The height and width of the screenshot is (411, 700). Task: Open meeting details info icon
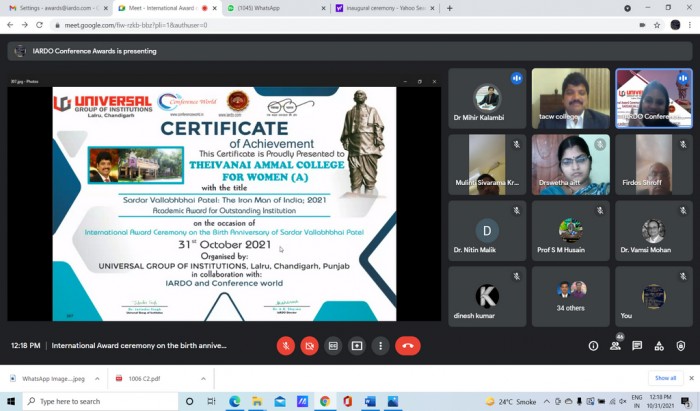point(593,346)
